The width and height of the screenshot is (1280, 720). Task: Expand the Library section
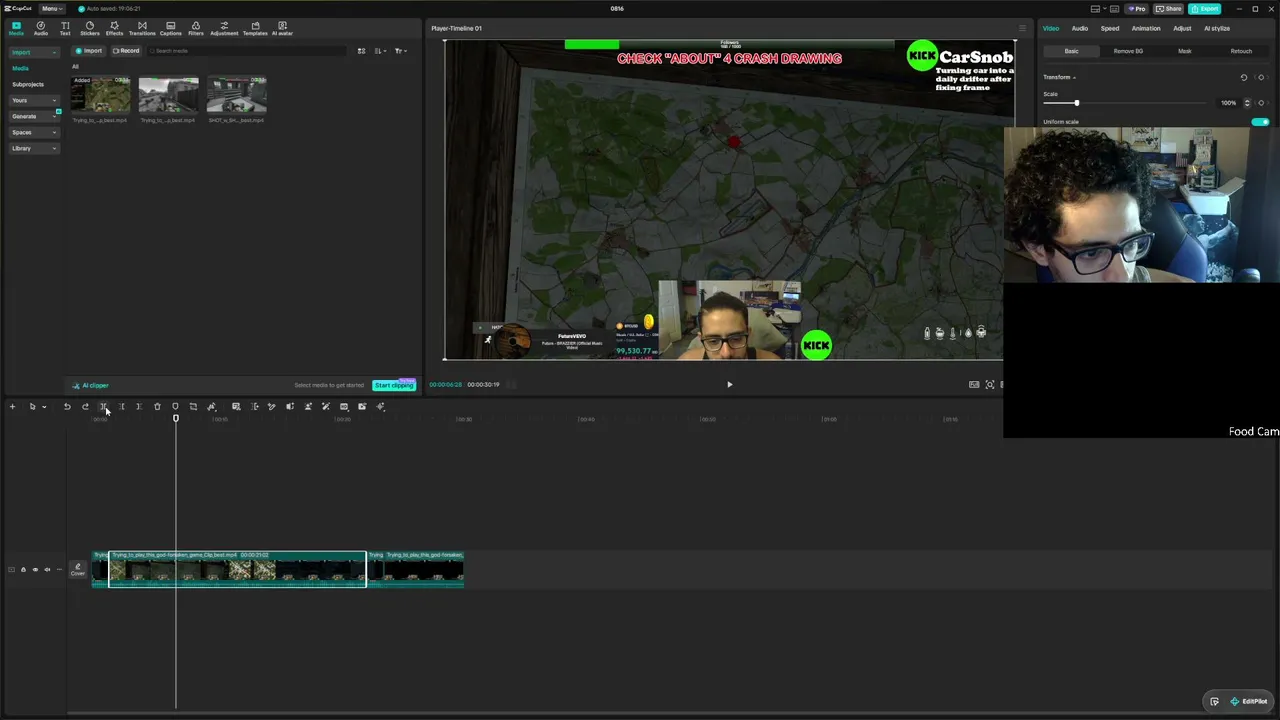[35, 148]
